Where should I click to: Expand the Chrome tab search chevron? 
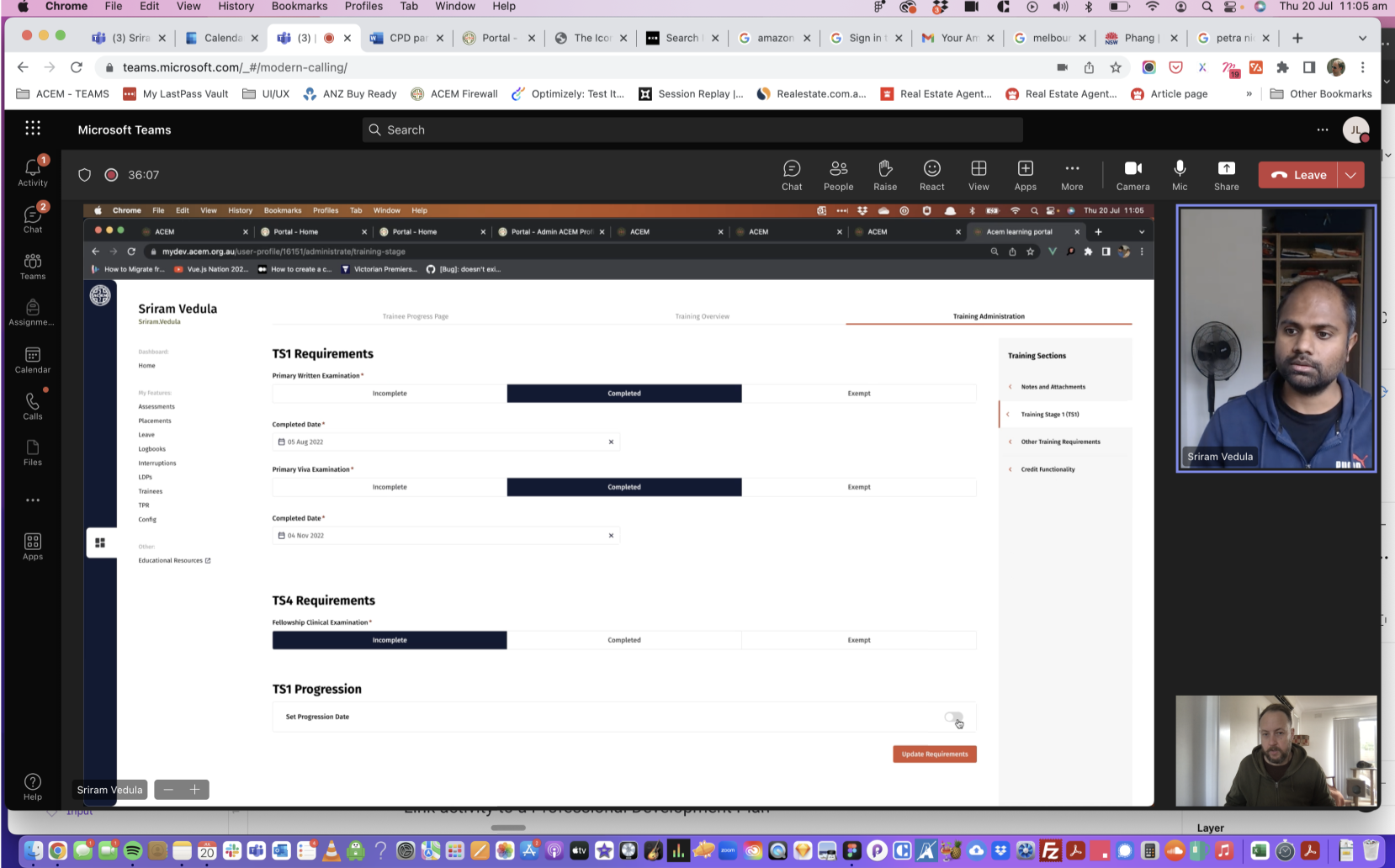click(1362, 38)
